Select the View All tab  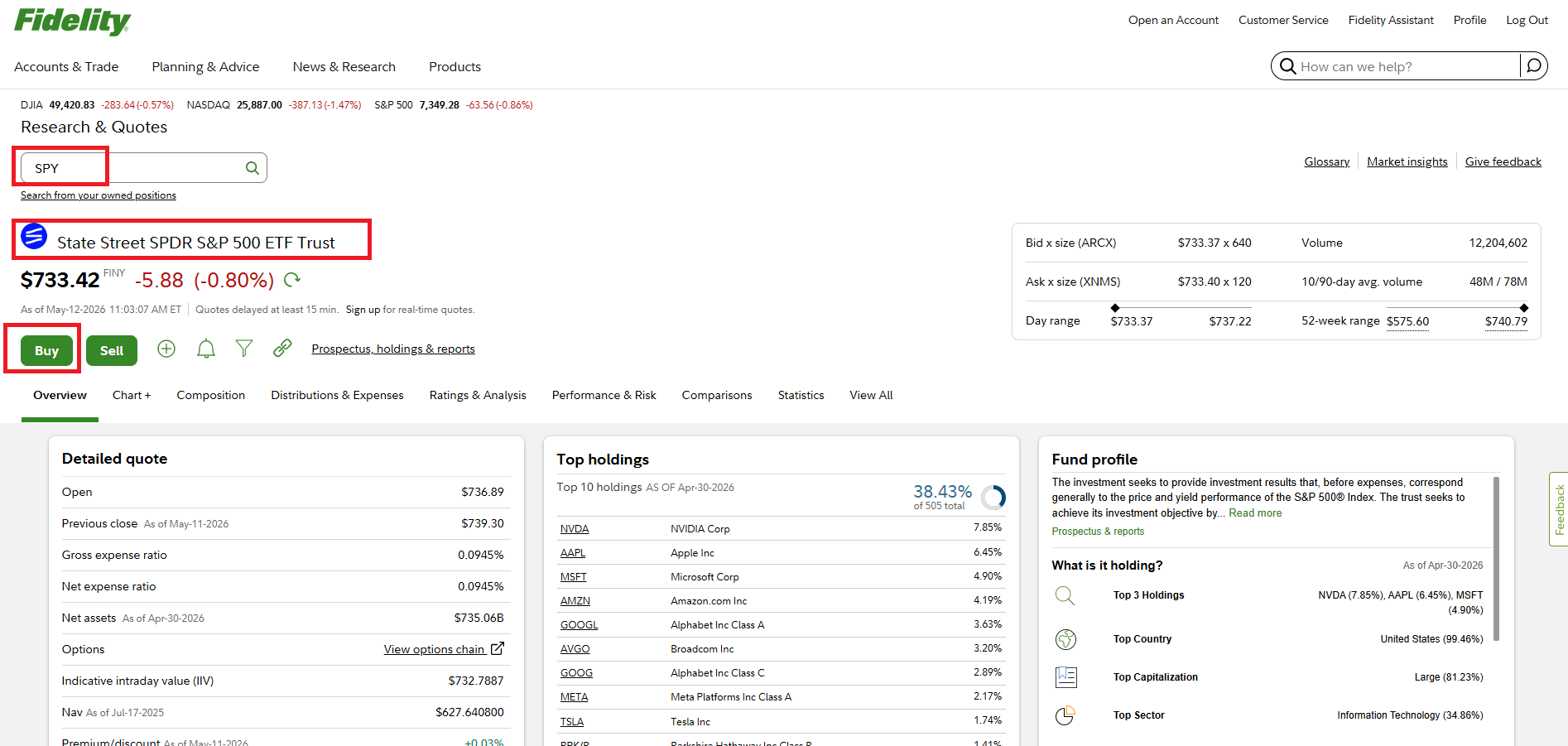click(x=871, y=395)
